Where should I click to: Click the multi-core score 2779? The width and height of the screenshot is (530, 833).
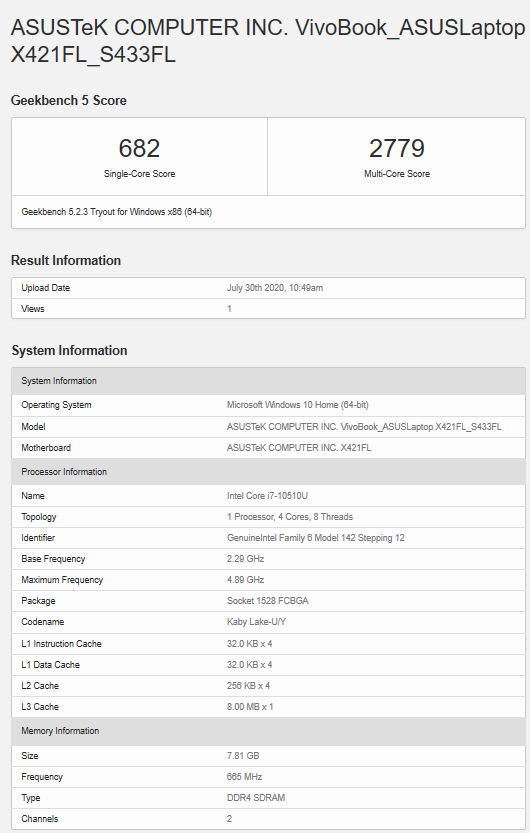(397, 148)
